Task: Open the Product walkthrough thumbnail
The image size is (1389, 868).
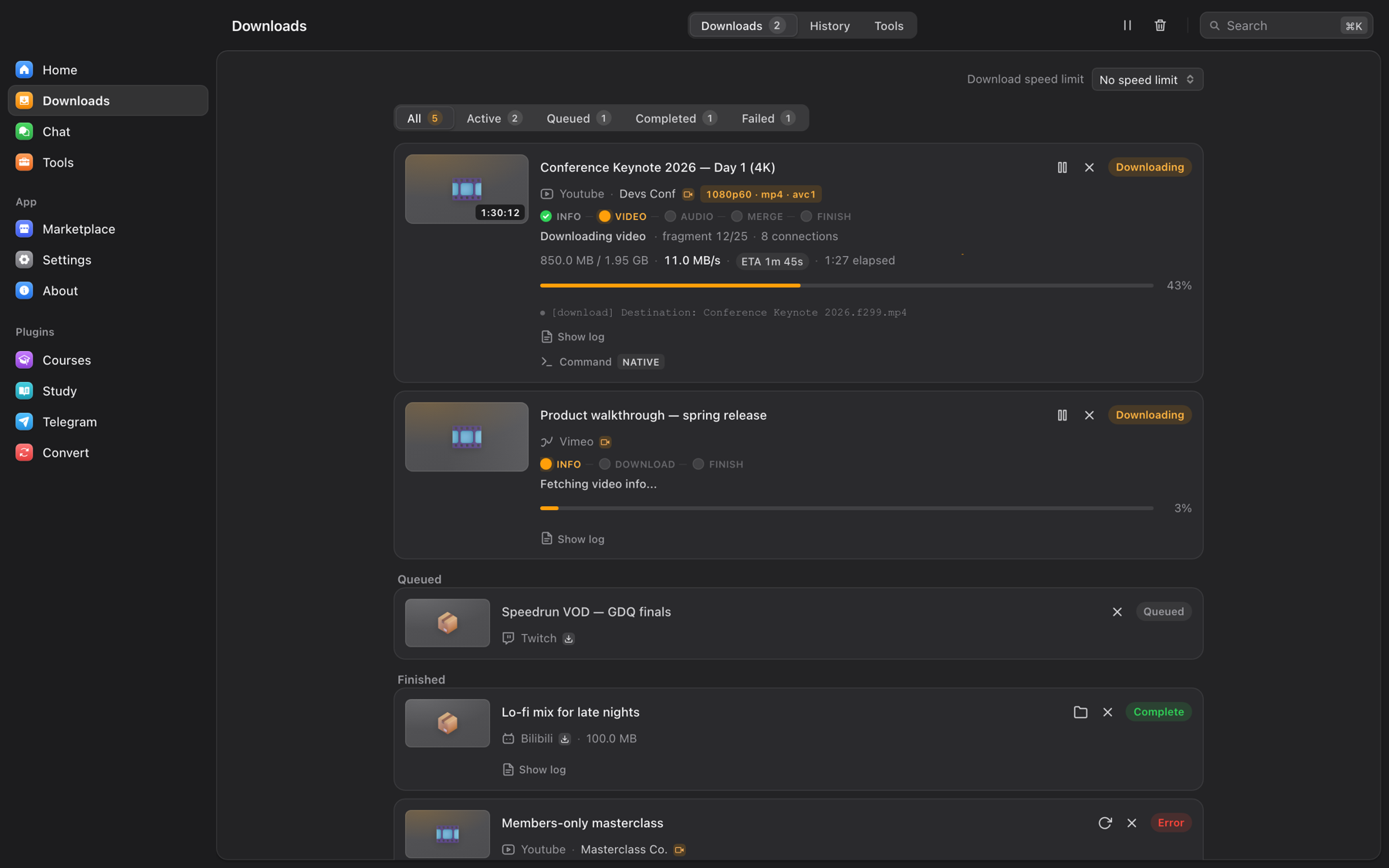Action: pos(467,437)
